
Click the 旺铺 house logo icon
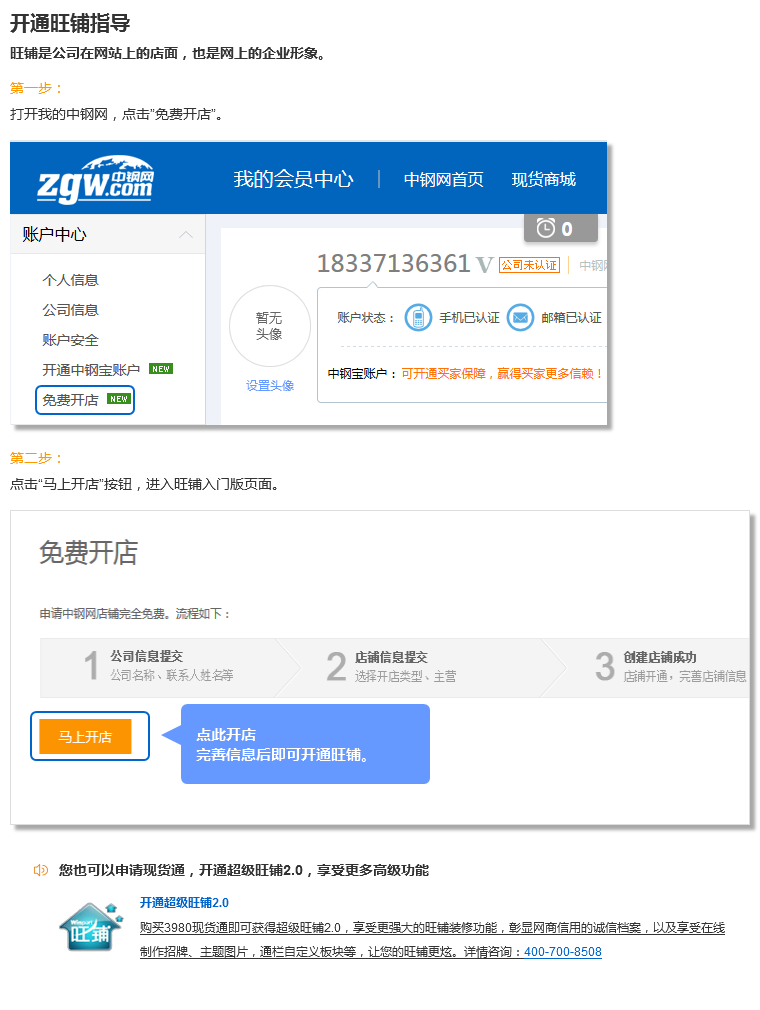pos(91,927)
